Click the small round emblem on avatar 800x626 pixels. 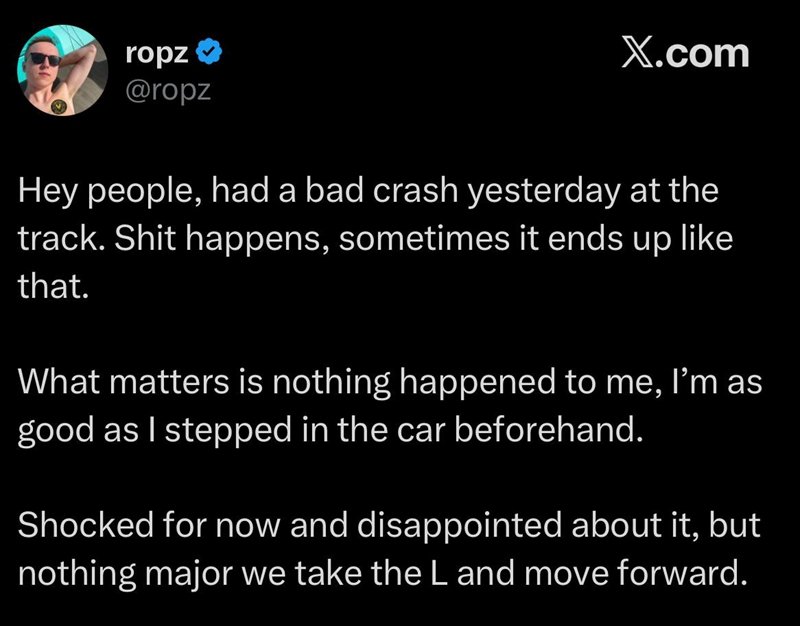point(60,107)
